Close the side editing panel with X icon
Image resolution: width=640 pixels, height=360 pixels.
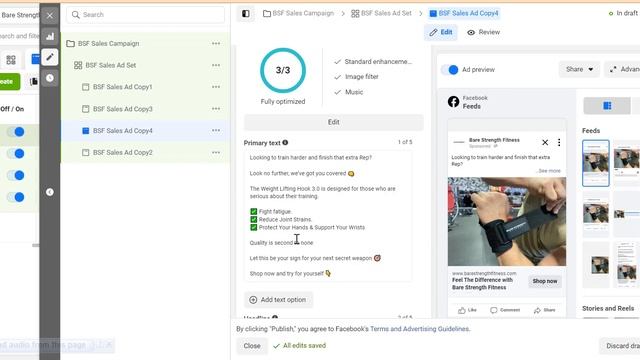pos(50,16)
